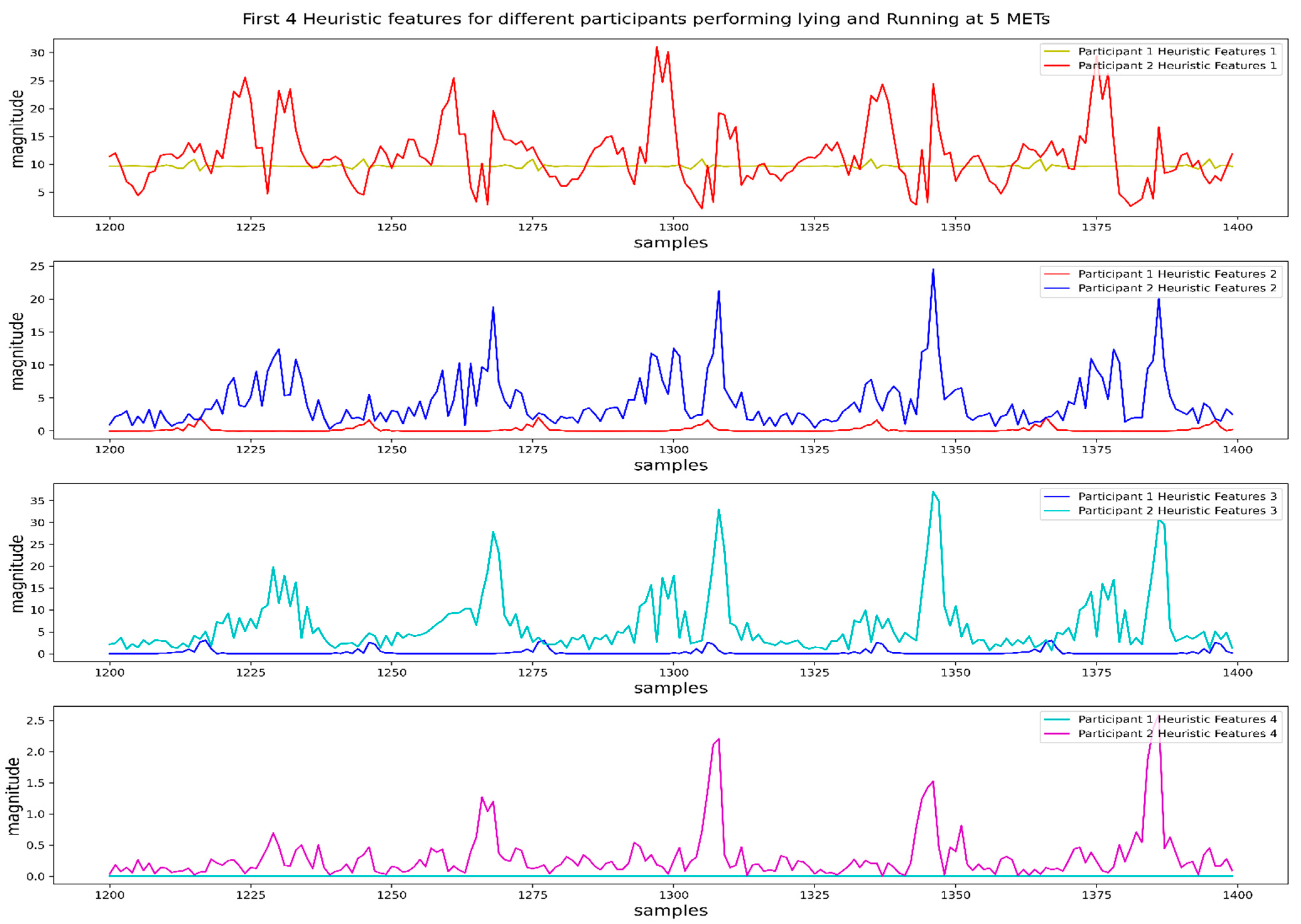Click the figure title about Heuristic features
The height and width of the screenshot is (924, 1301).
click(646, 19)
